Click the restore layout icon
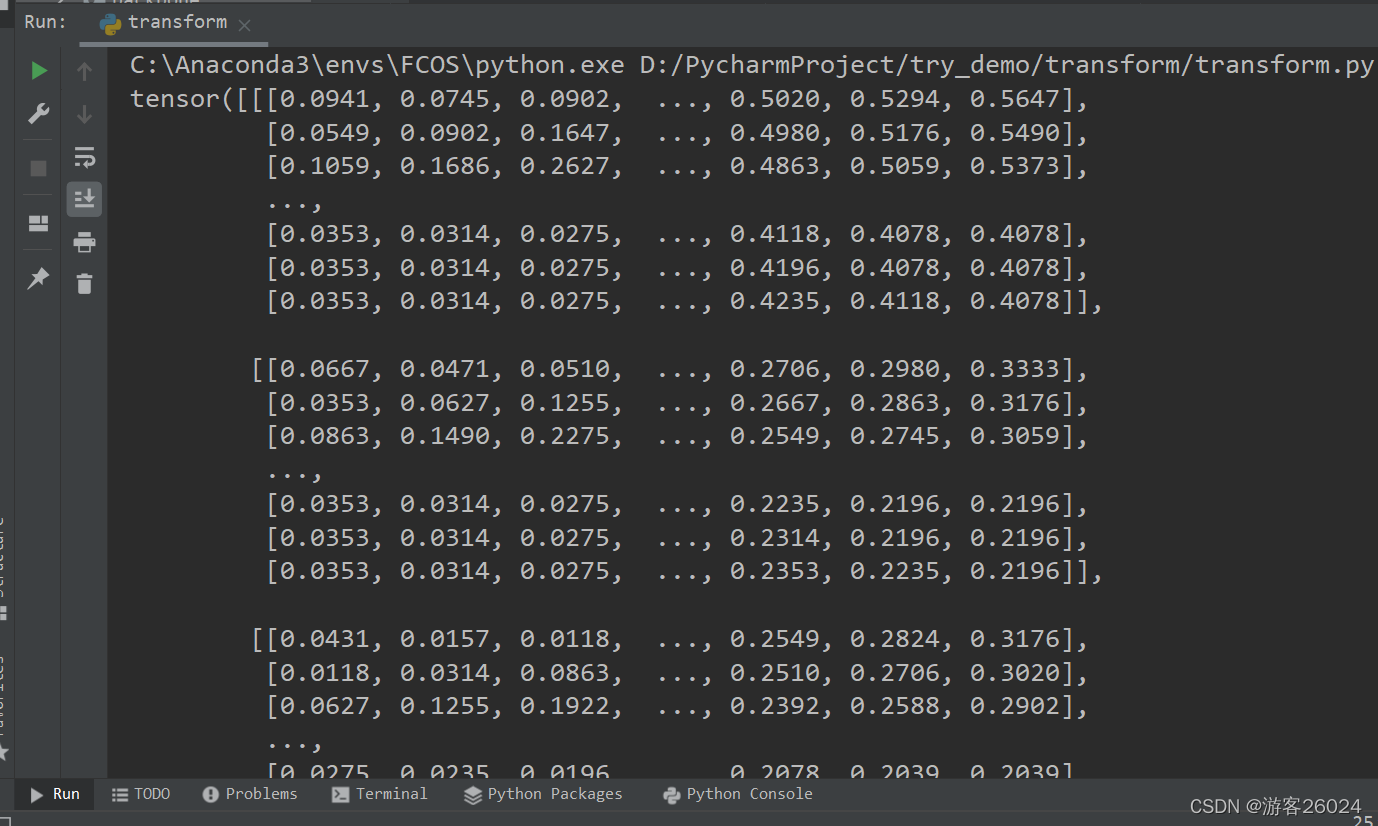The image size is (1378, 826). click(39, 223)
